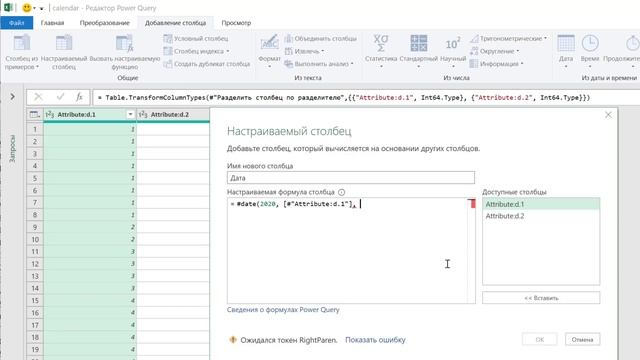Click the Статистика icon

coord(381,43)
